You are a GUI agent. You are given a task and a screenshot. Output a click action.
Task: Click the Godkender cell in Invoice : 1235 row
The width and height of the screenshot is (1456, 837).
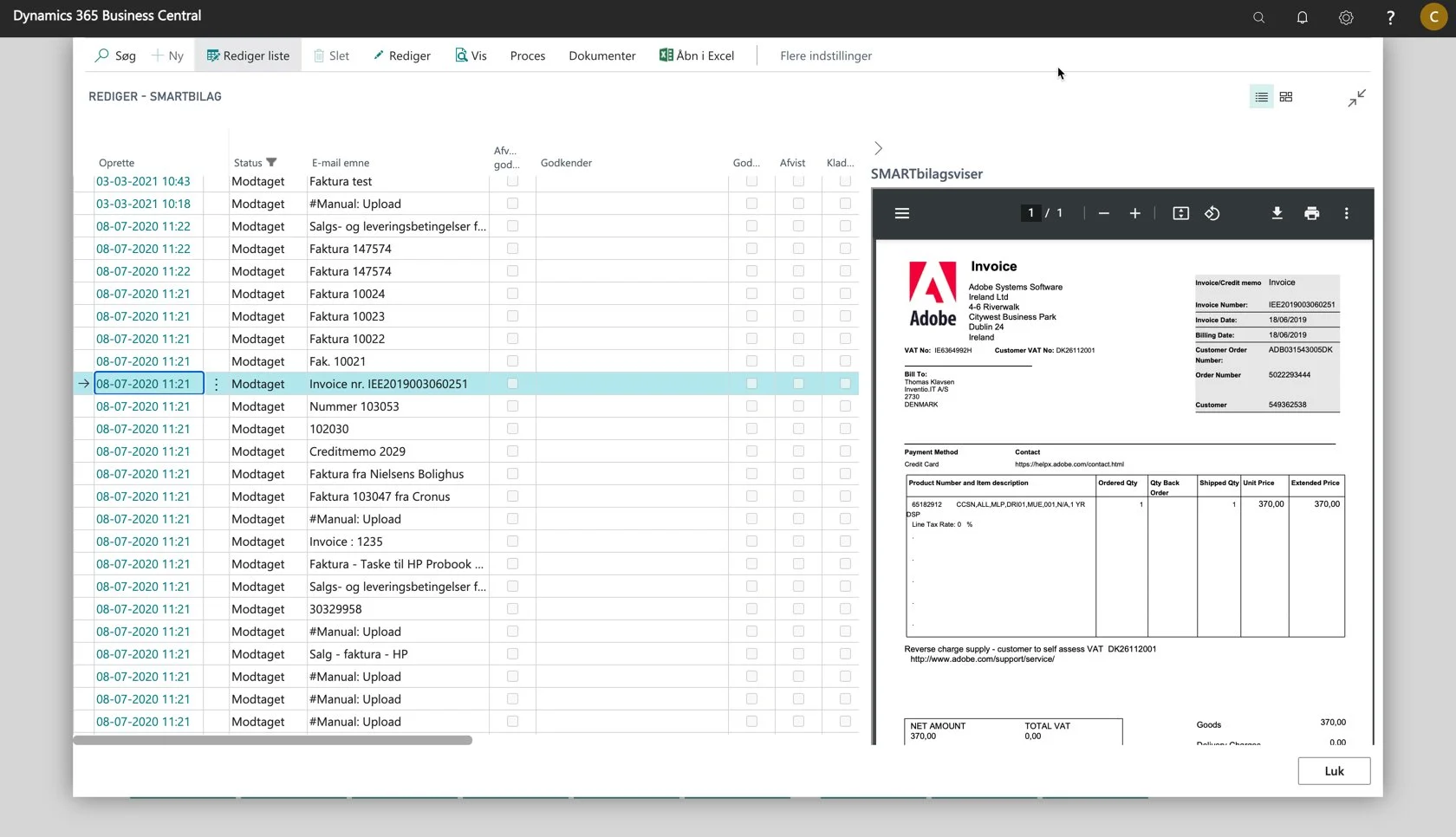click(632, 542)
